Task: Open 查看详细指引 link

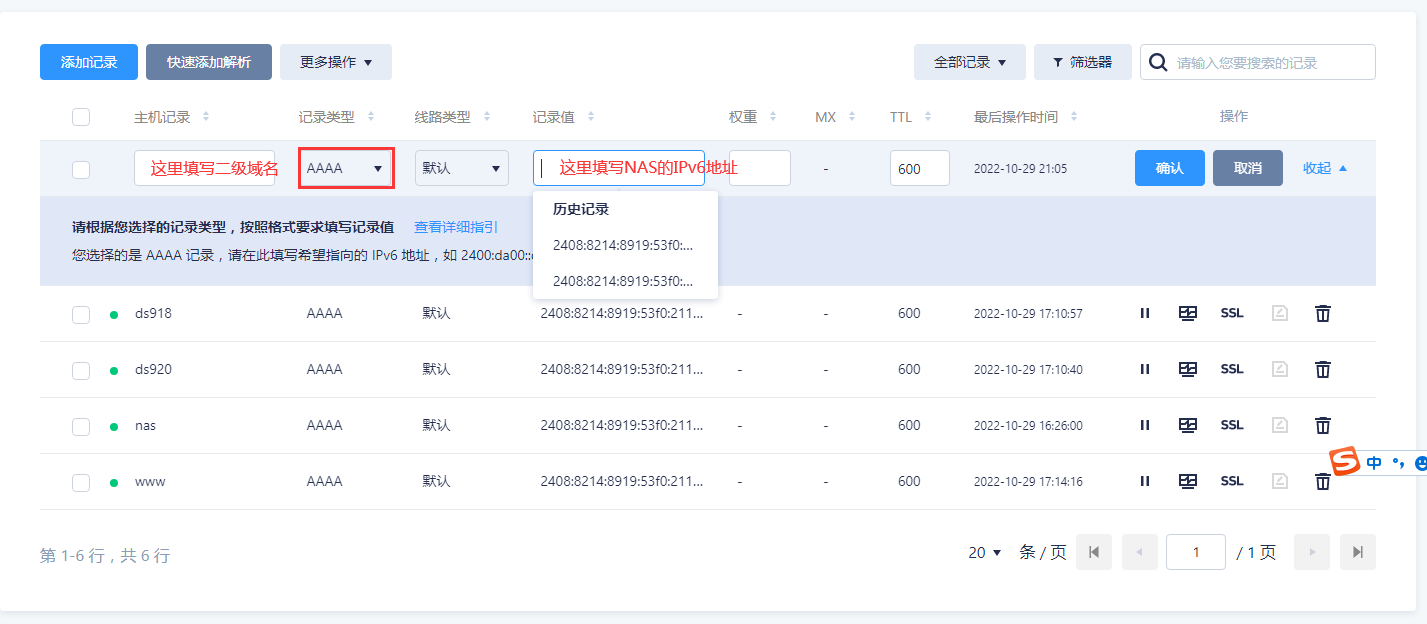Action: 456,227
